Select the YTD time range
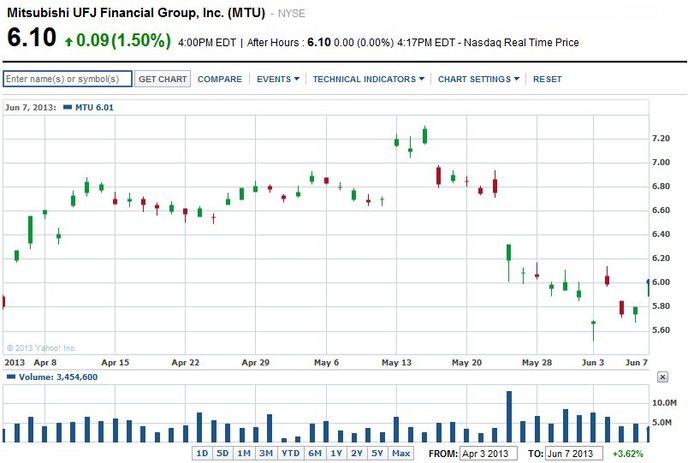 290,453
